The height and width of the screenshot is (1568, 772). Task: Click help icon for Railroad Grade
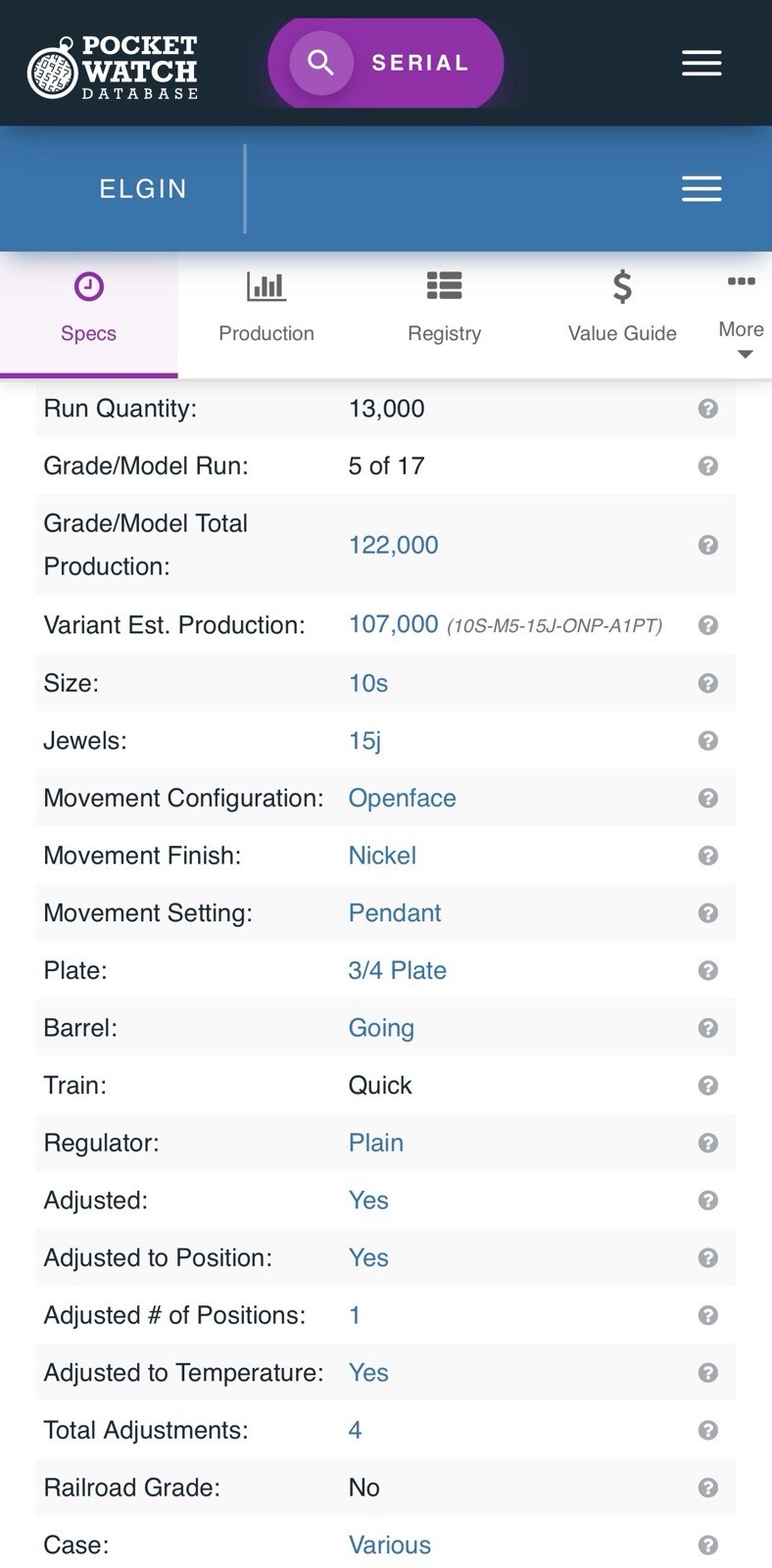tap(708, 1488)
